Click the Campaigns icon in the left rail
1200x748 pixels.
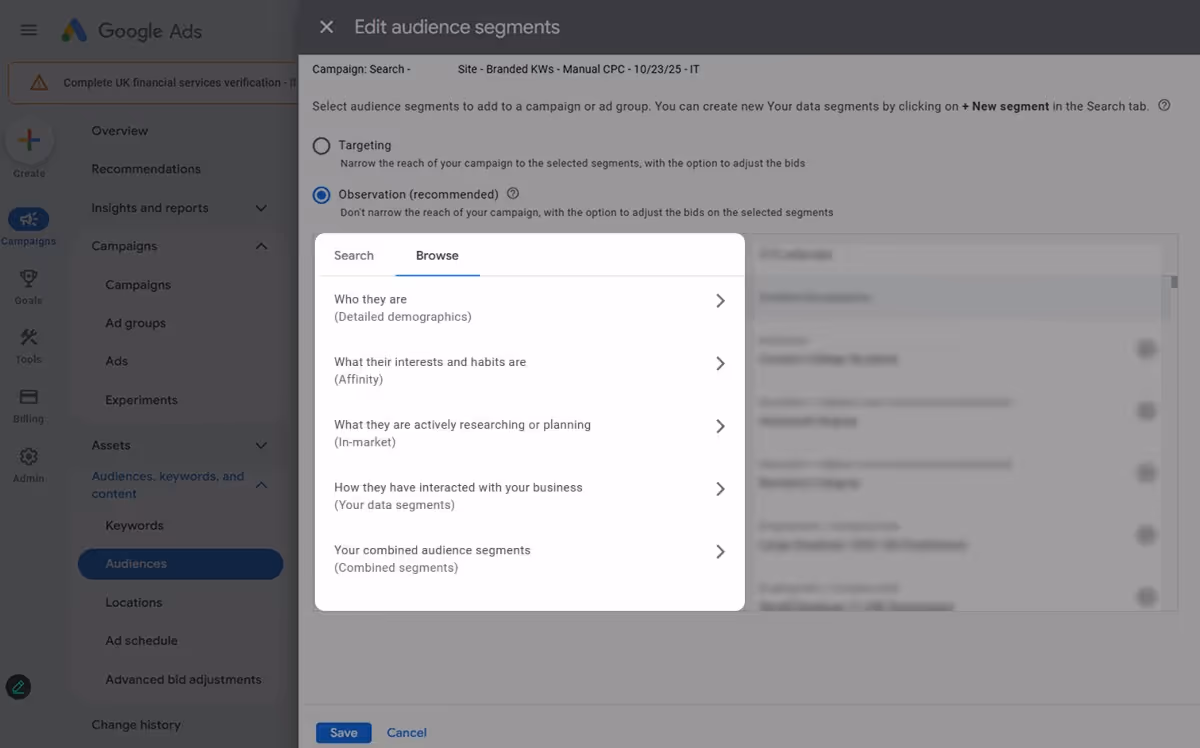(29, 219)
